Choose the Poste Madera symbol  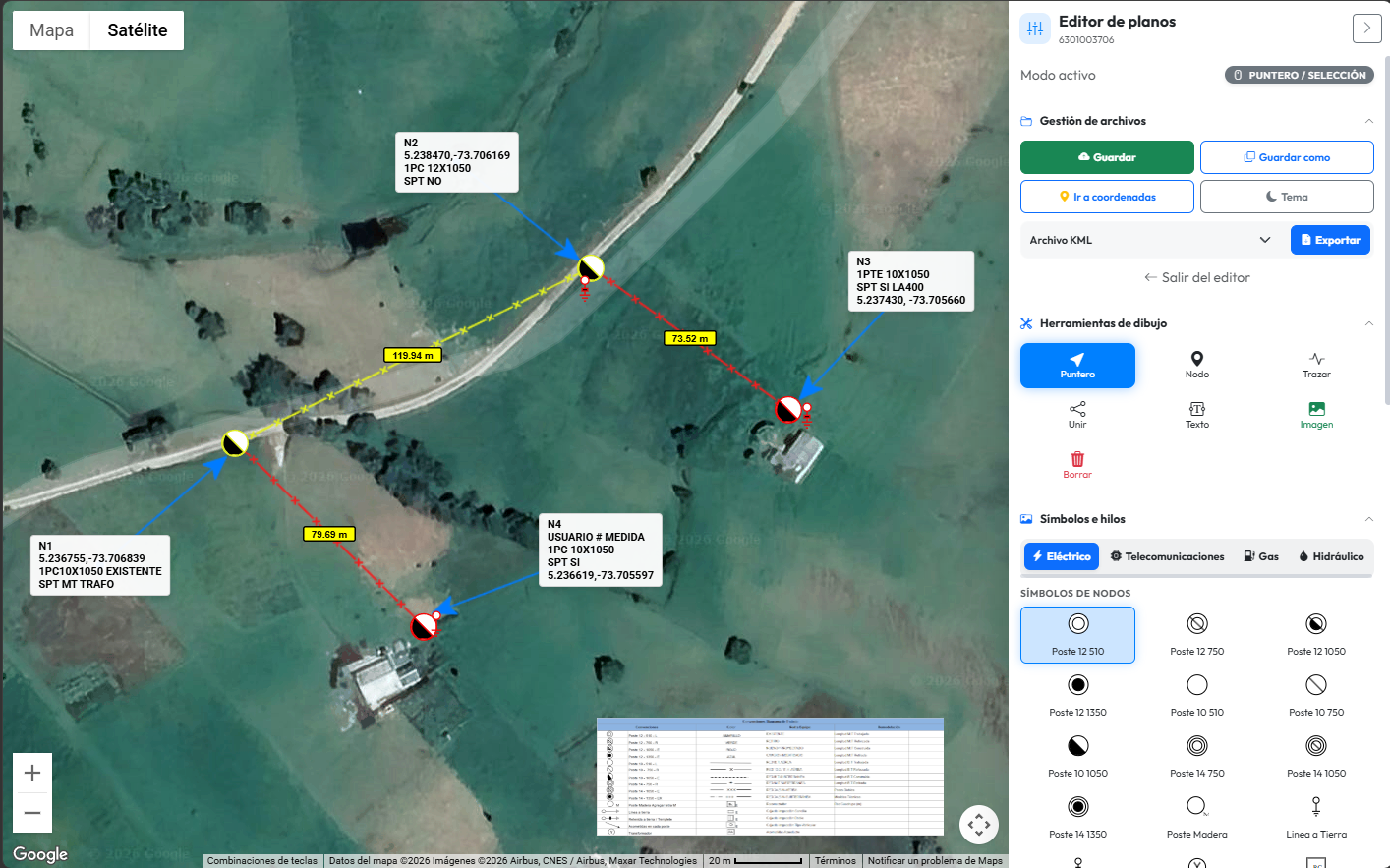click(1196, 818)
